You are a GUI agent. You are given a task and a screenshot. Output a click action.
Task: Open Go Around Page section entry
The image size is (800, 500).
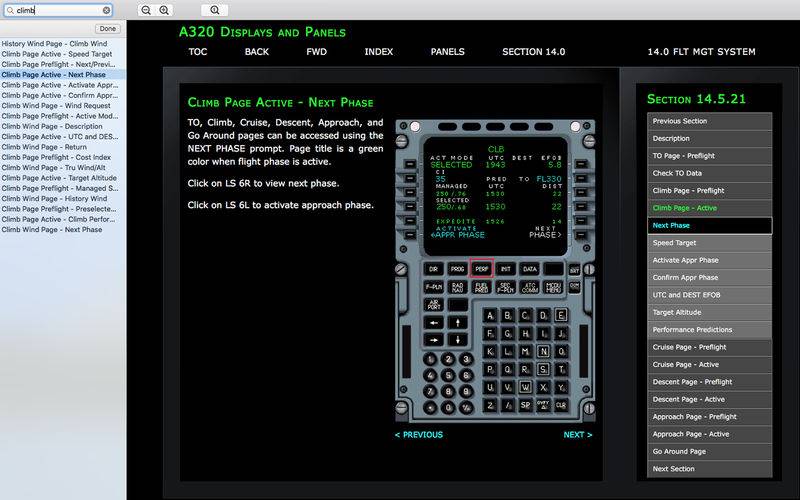(709, 452)
